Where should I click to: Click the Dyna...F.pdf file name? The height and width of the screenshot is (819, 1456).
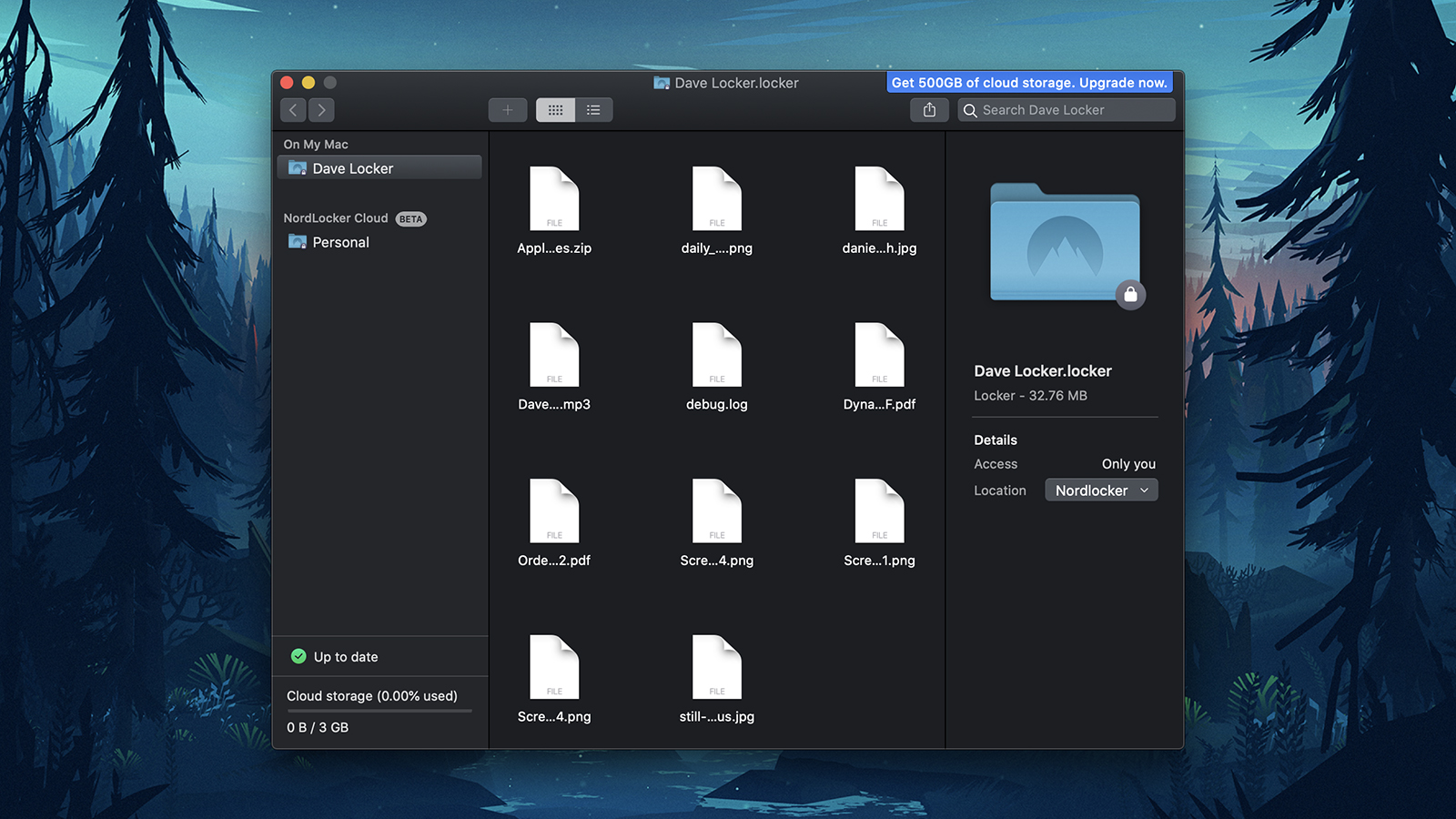[x=879, y=404]
